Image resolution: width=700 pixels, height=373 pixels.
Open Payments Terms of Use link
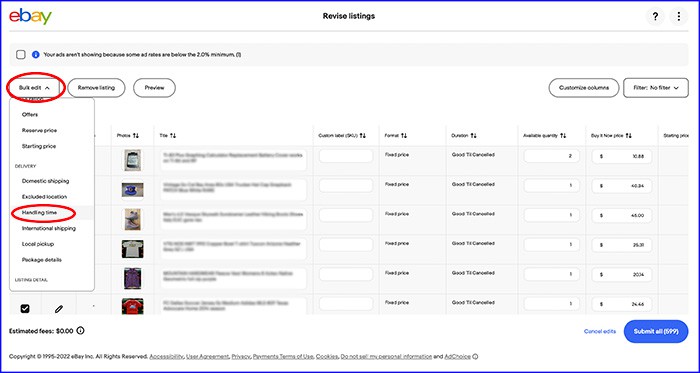[283, 356]
